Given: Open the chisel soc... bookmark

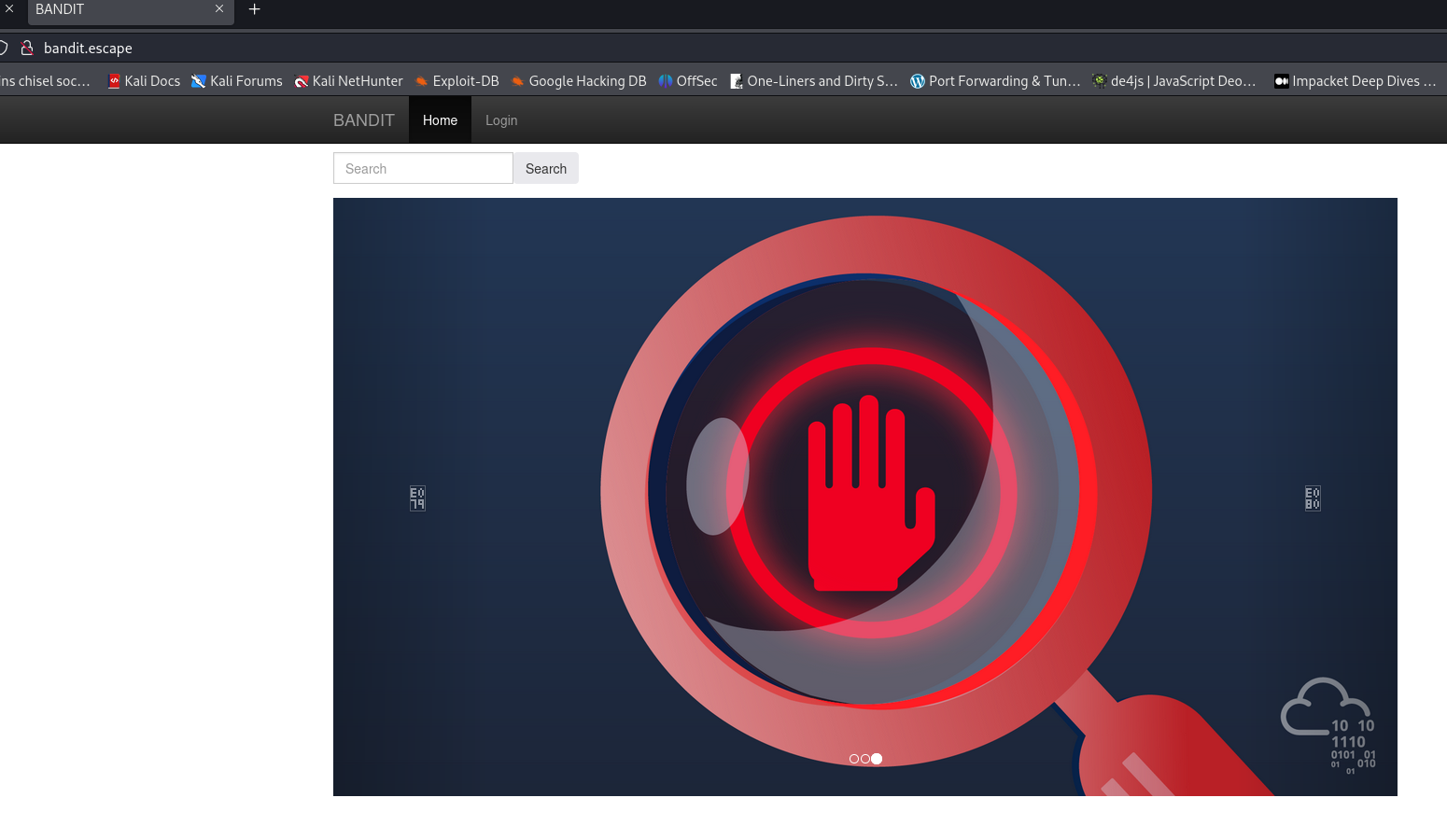Looking at the screenshot, I should click(46, 81).
